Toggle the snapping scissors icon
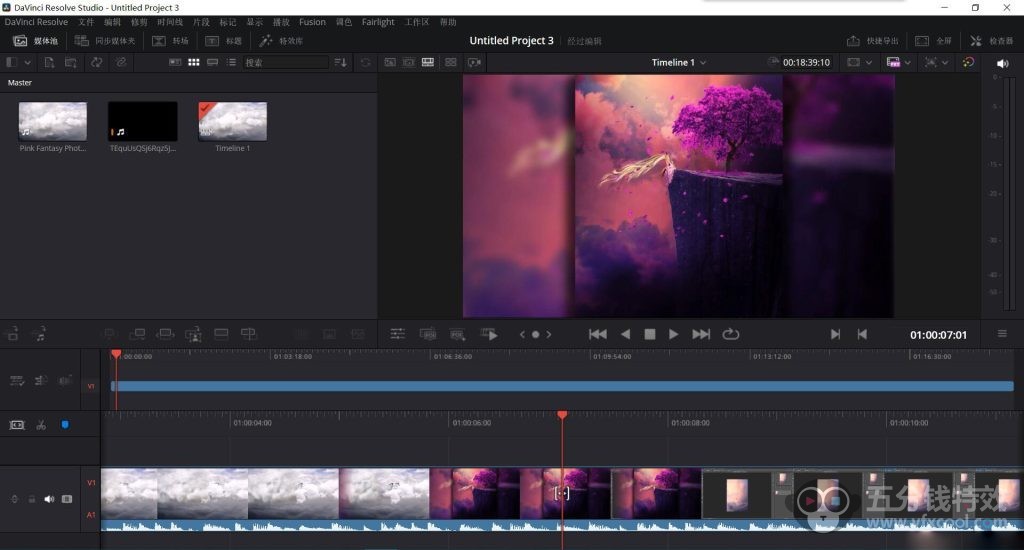Viewport: 1024px width, 550px height. (41, 425)
